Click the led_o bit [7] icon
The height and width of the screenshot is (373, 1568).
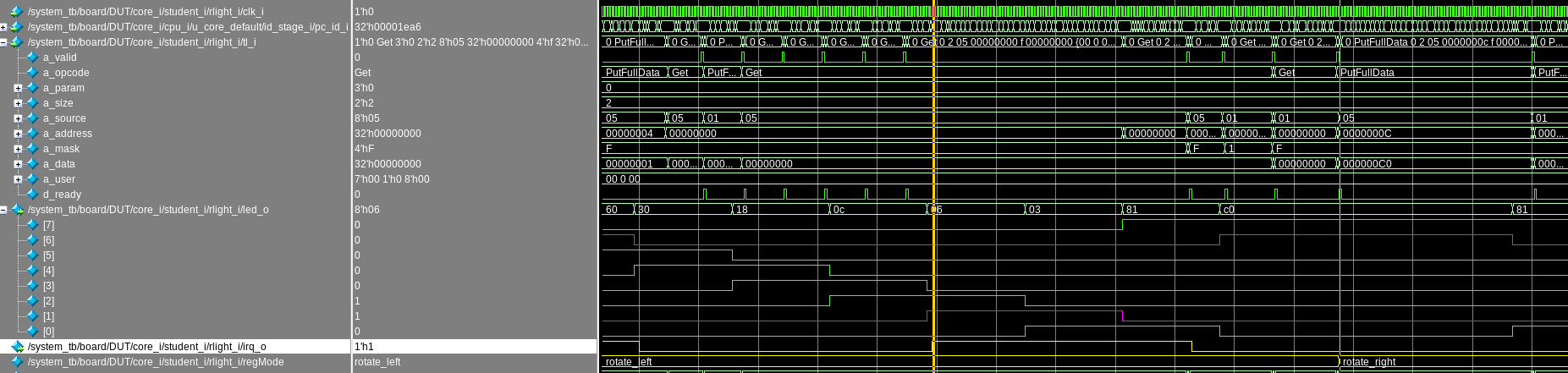coord(32,225)
